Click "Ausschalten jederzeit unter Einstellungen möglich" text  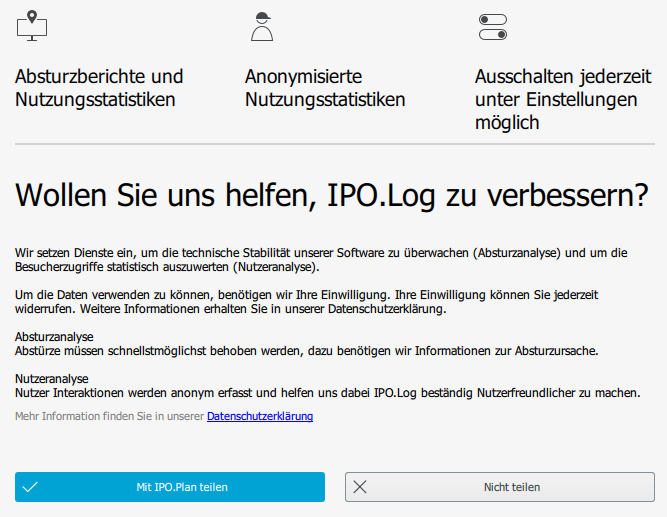pyautogui.click(x=563, y=100)
